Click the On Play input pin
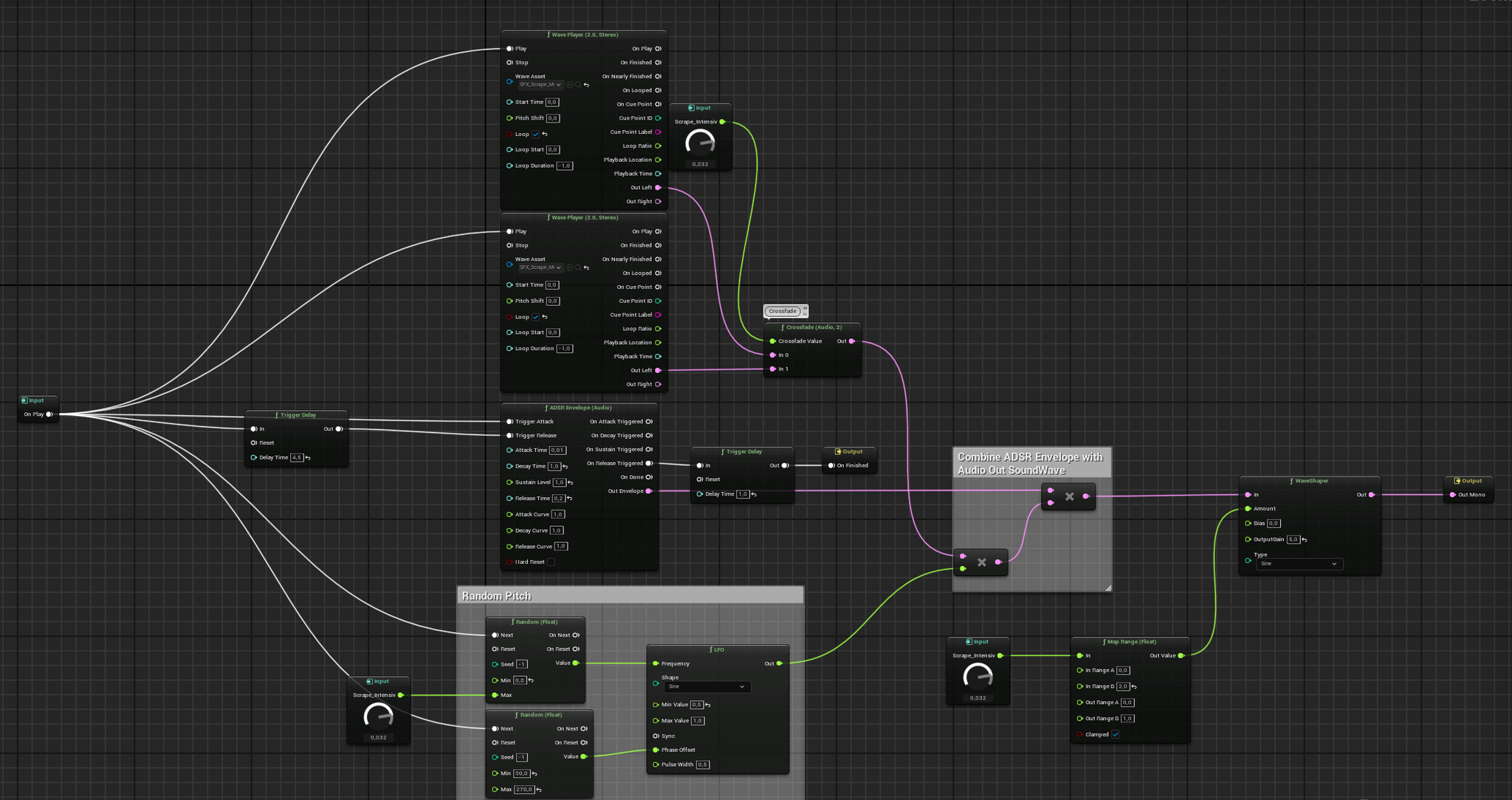Viewport: 1512px width, 800px height. click(x=49, y=414)
